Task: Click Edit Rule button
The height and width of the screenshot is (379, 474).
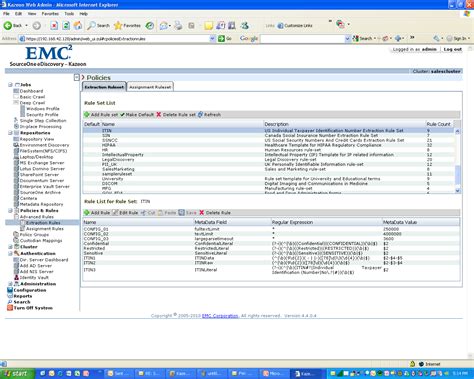Action: pos(125,213)
